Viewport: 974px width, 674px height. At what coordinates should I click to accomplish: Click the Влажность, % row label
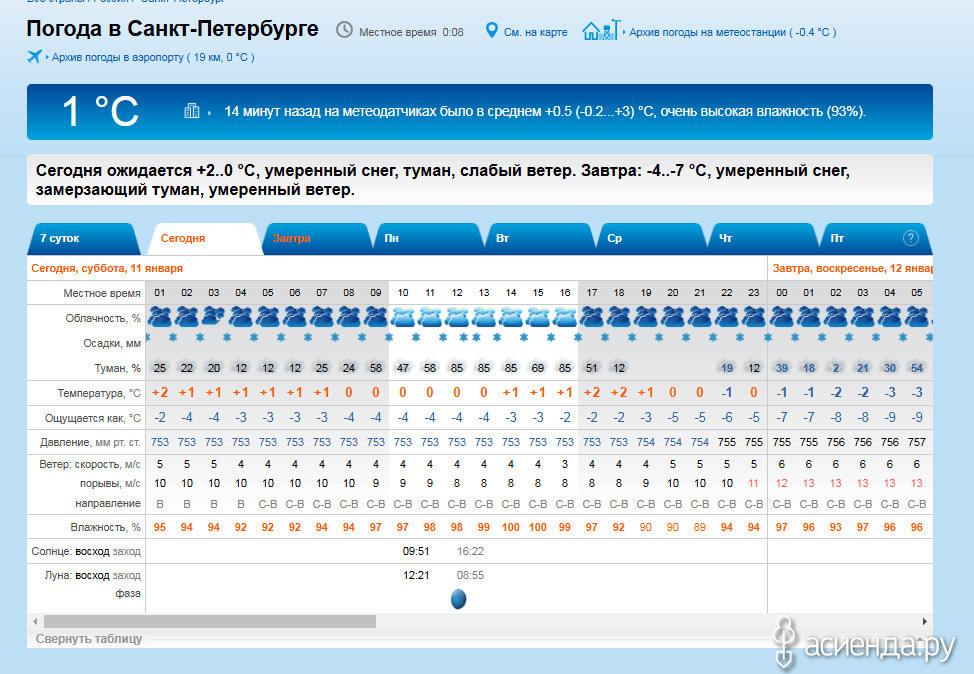tap(106, 527)
